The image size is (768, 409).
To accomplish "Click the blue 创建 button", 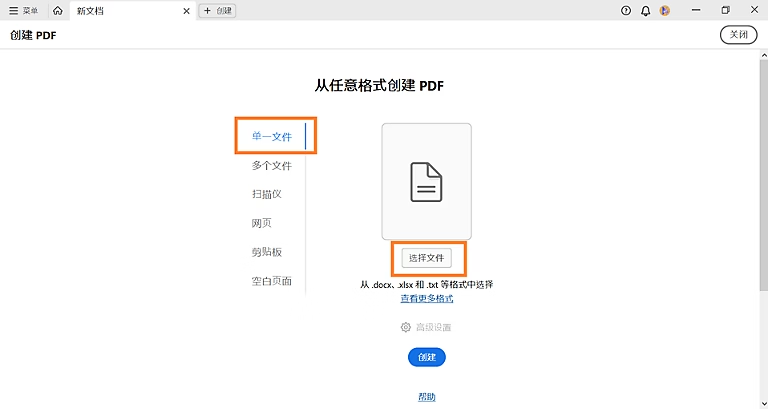I will 427,357.
